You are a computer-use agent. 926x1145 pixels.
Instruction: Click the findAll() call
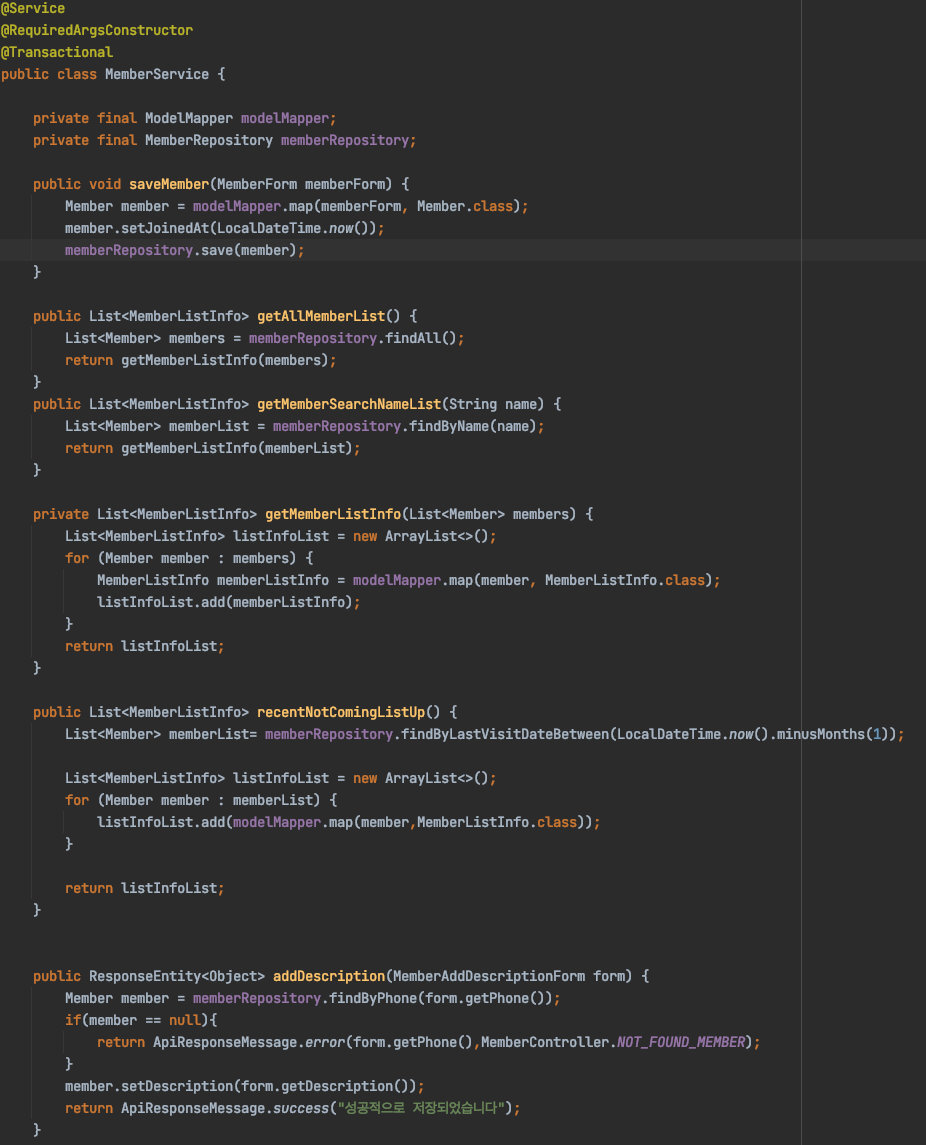(x=421, y=338)
